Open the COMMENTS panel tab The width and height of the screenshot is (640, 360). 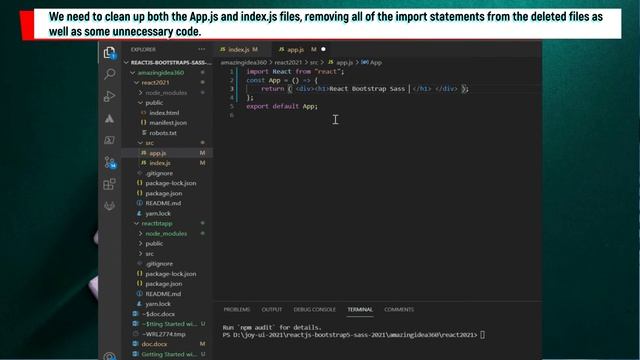[399, 309]
